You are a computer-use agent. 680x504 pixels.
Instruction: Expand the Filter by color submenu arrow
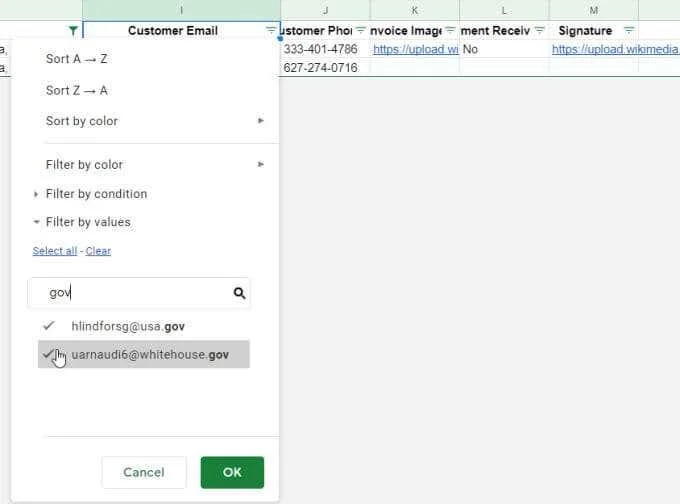pos(261,164)
